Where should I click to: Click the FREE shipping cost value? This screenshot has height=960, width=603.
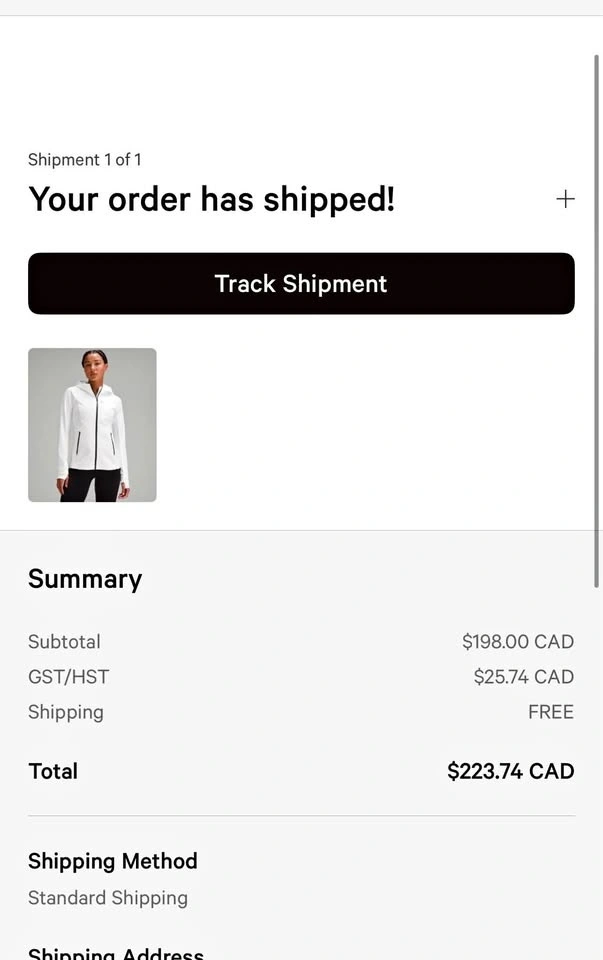point(550,712)
